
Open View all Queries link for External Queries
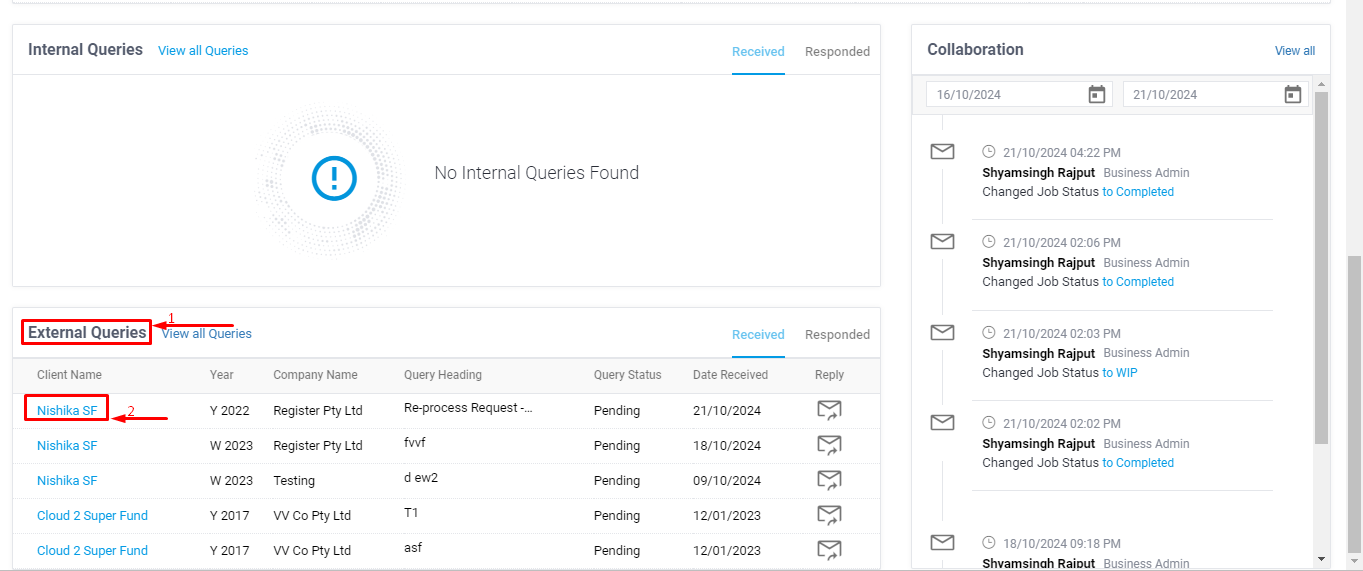pos(207,333)
